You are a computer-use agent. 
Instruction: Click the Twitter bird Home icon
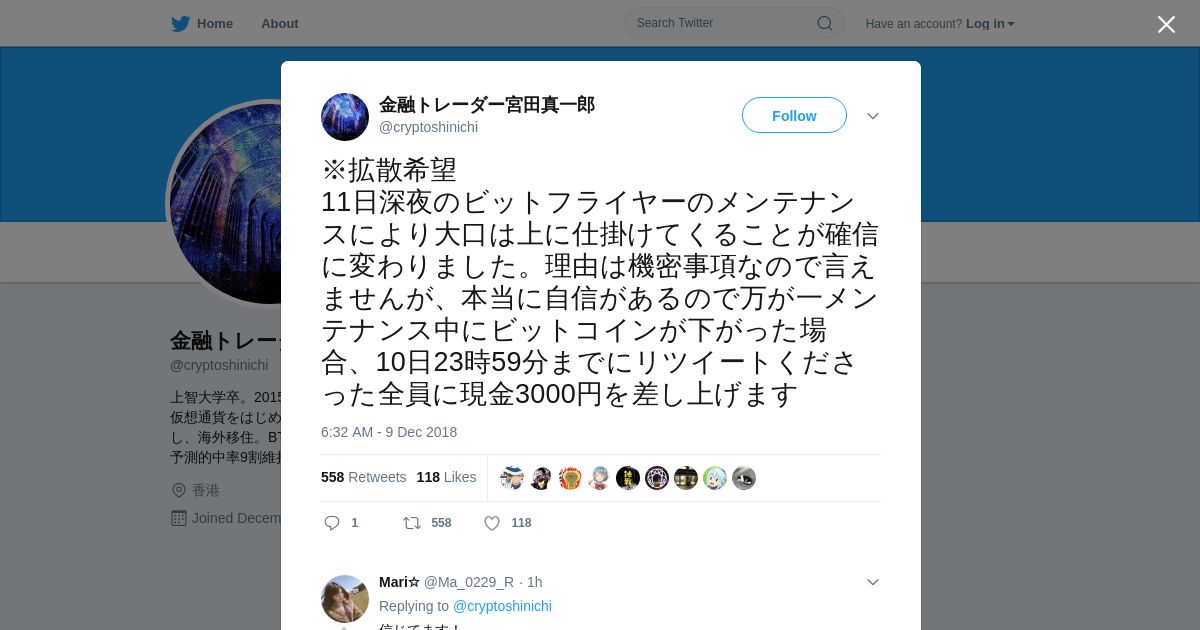(180, 23)
